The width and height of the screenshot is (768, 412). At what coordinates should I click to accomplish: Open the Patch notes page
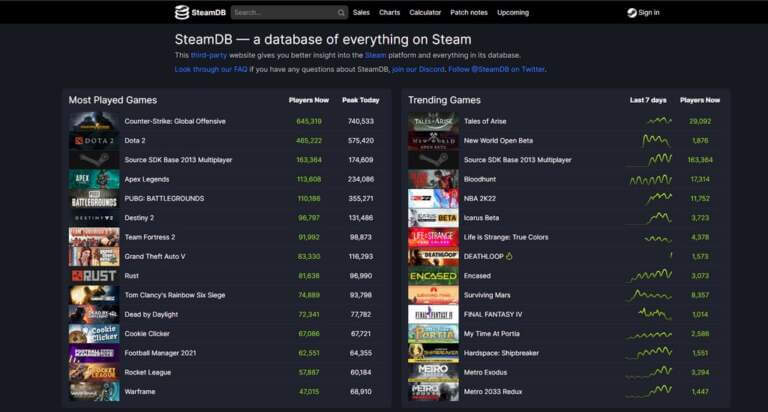[469, 13]
